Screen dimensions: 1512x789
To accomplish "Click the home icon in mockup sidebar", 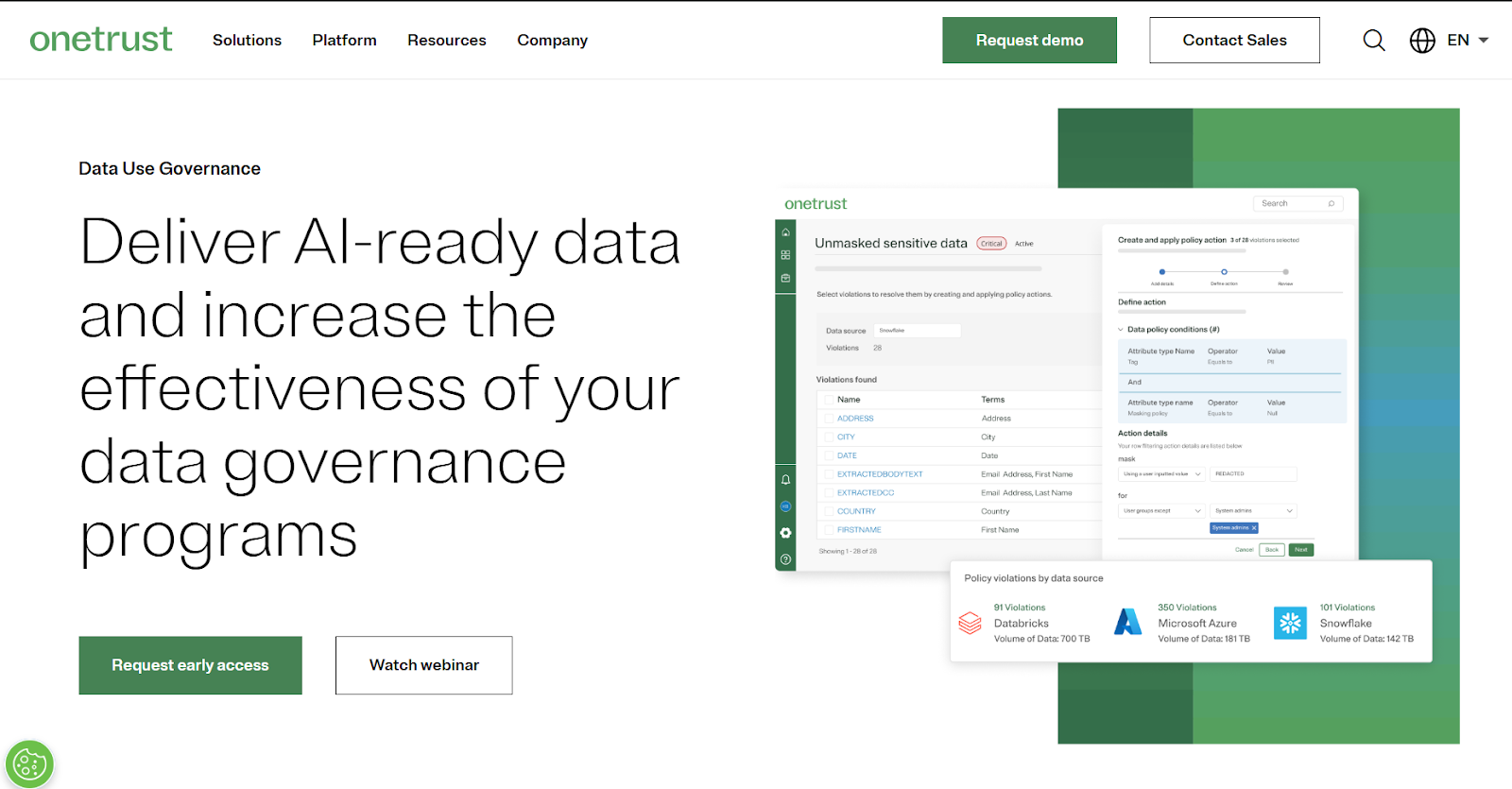I will click(785, 232).
